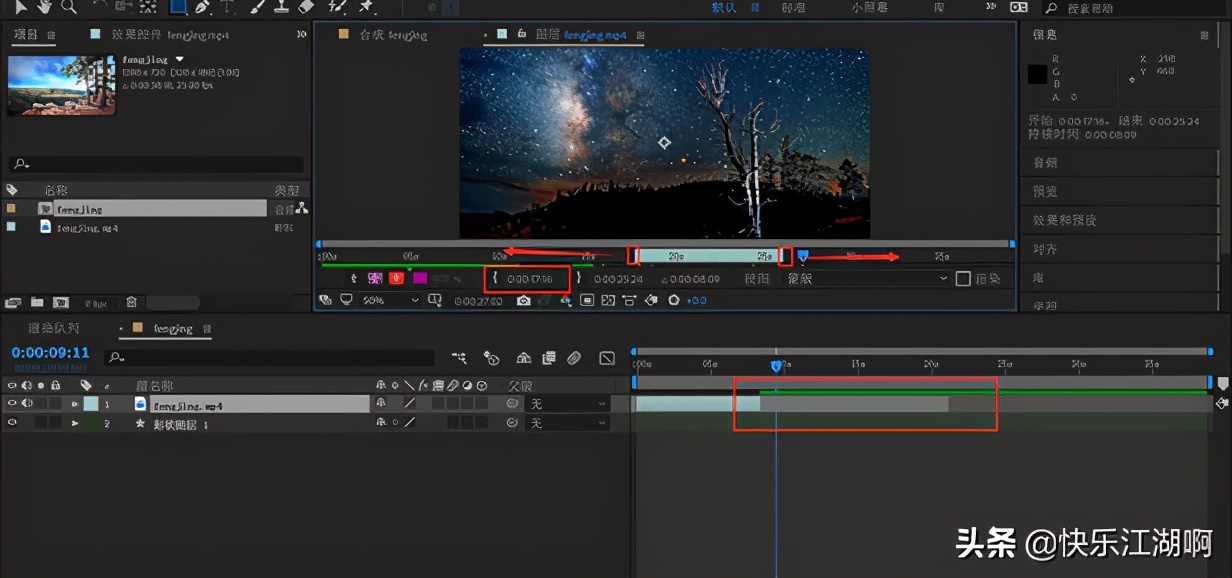1232x578 pixels.
Task: Select the Roto Brush tool
Action: pyautogui.click(x=337, y=7)
